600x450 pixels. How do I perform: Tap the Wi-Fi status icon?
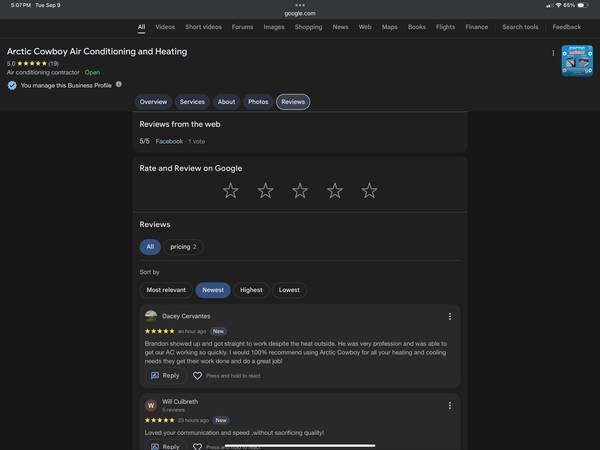point(558,5)
